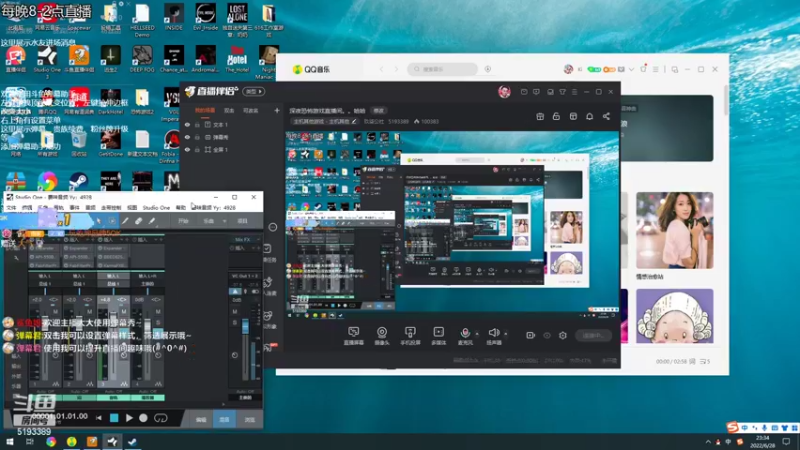Mute the 扬声器 speaker in streaming app

493,336
